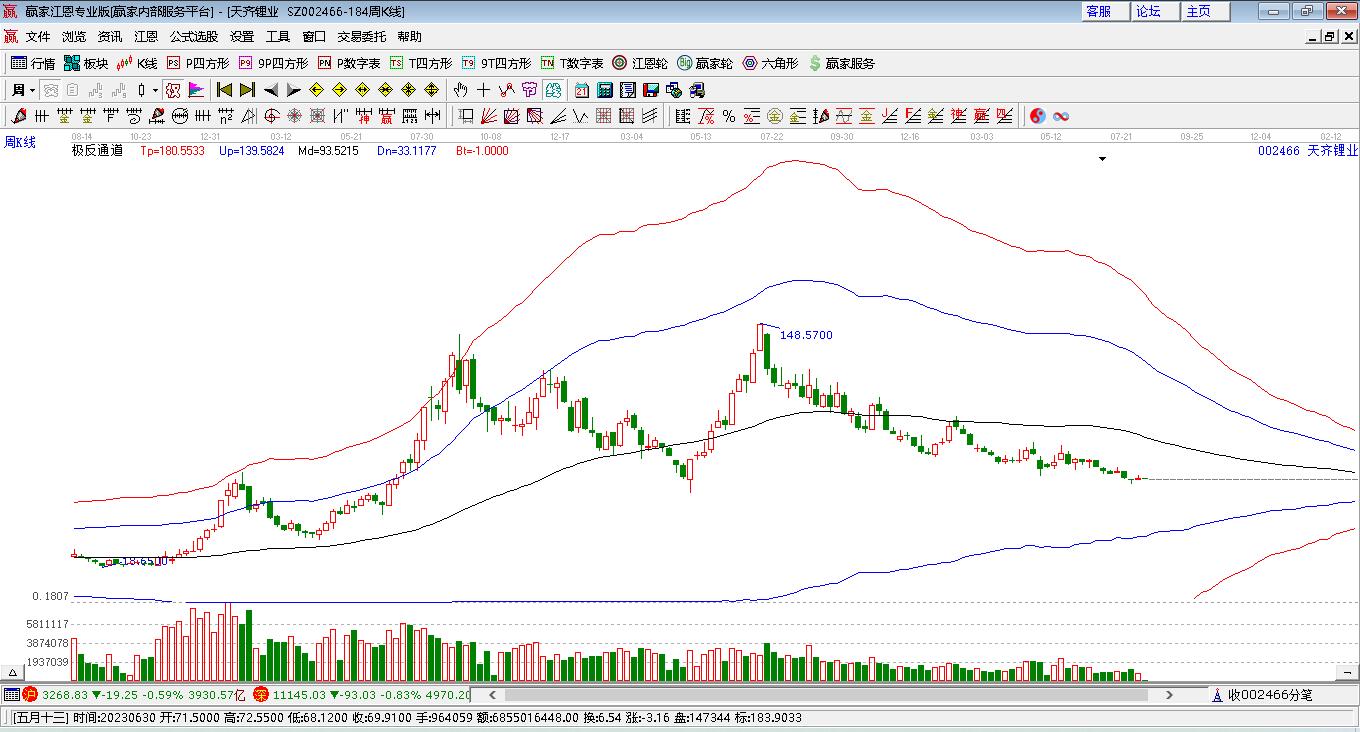Open the 板块 sector view
The image size is (1360, 732).
point(86,63)
